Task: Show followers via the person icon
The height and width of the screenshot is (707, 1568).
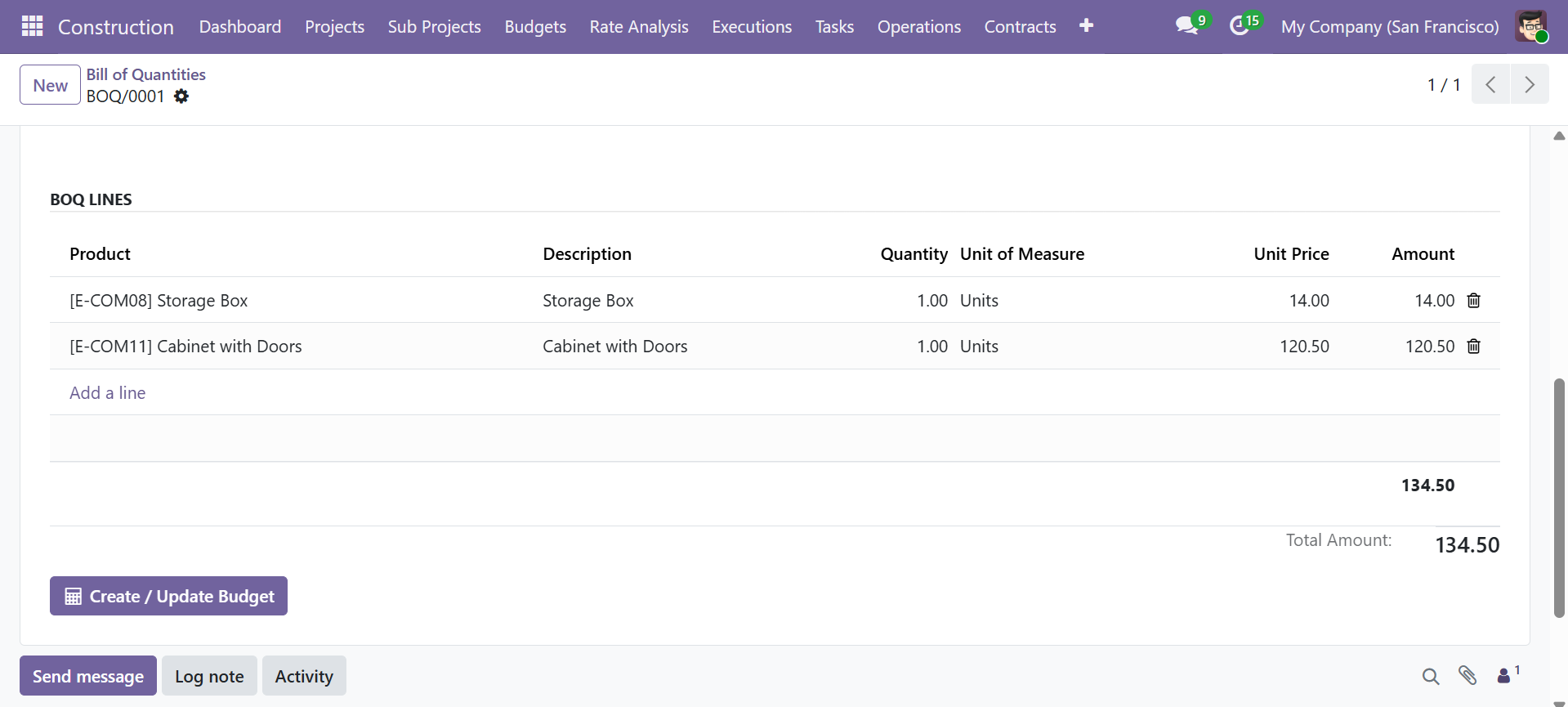Action: tap(1504, 675)
